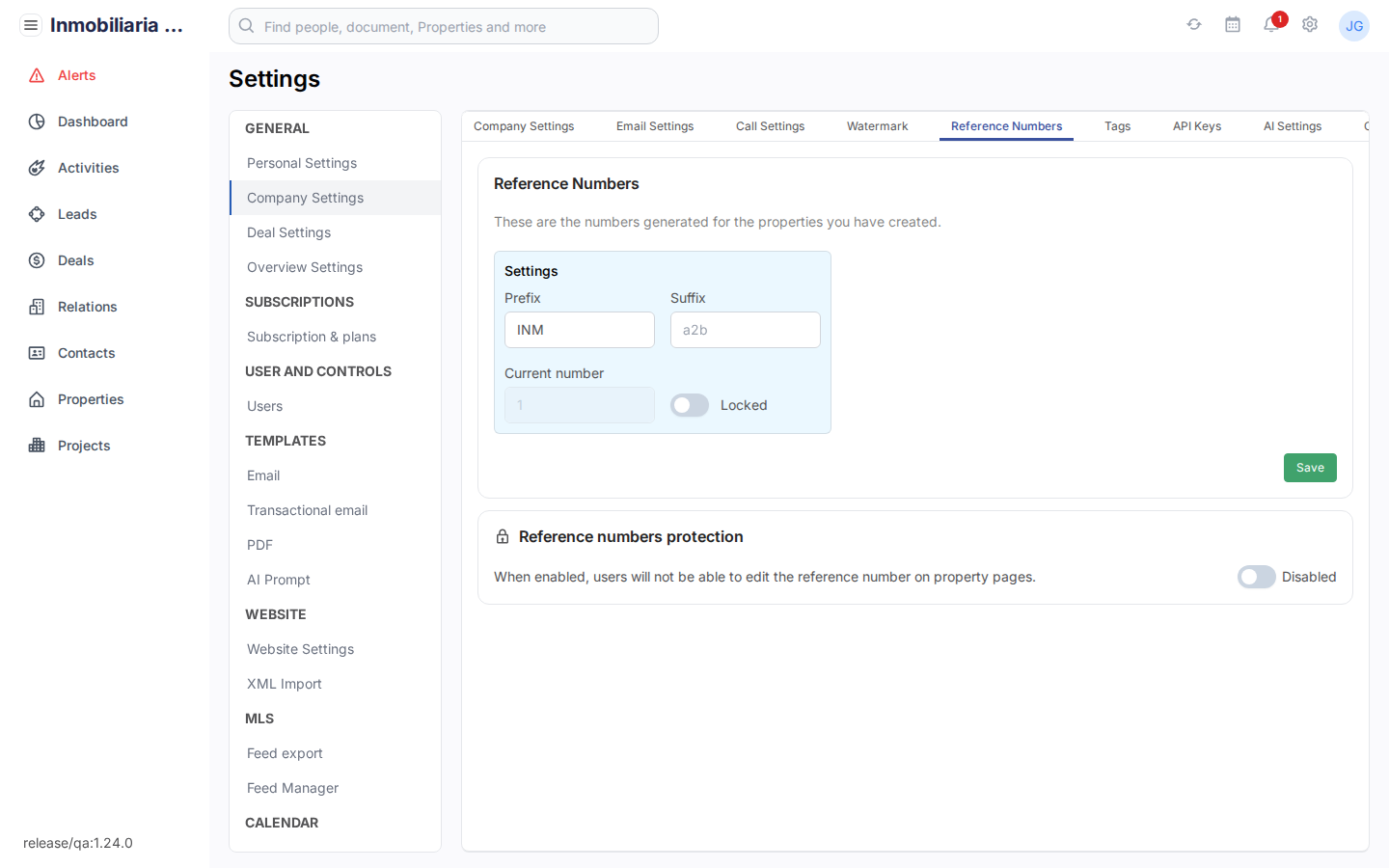Click the sync icon in top bar
This screenshot has width=1389, height=868.
[x=1193, y=24]
